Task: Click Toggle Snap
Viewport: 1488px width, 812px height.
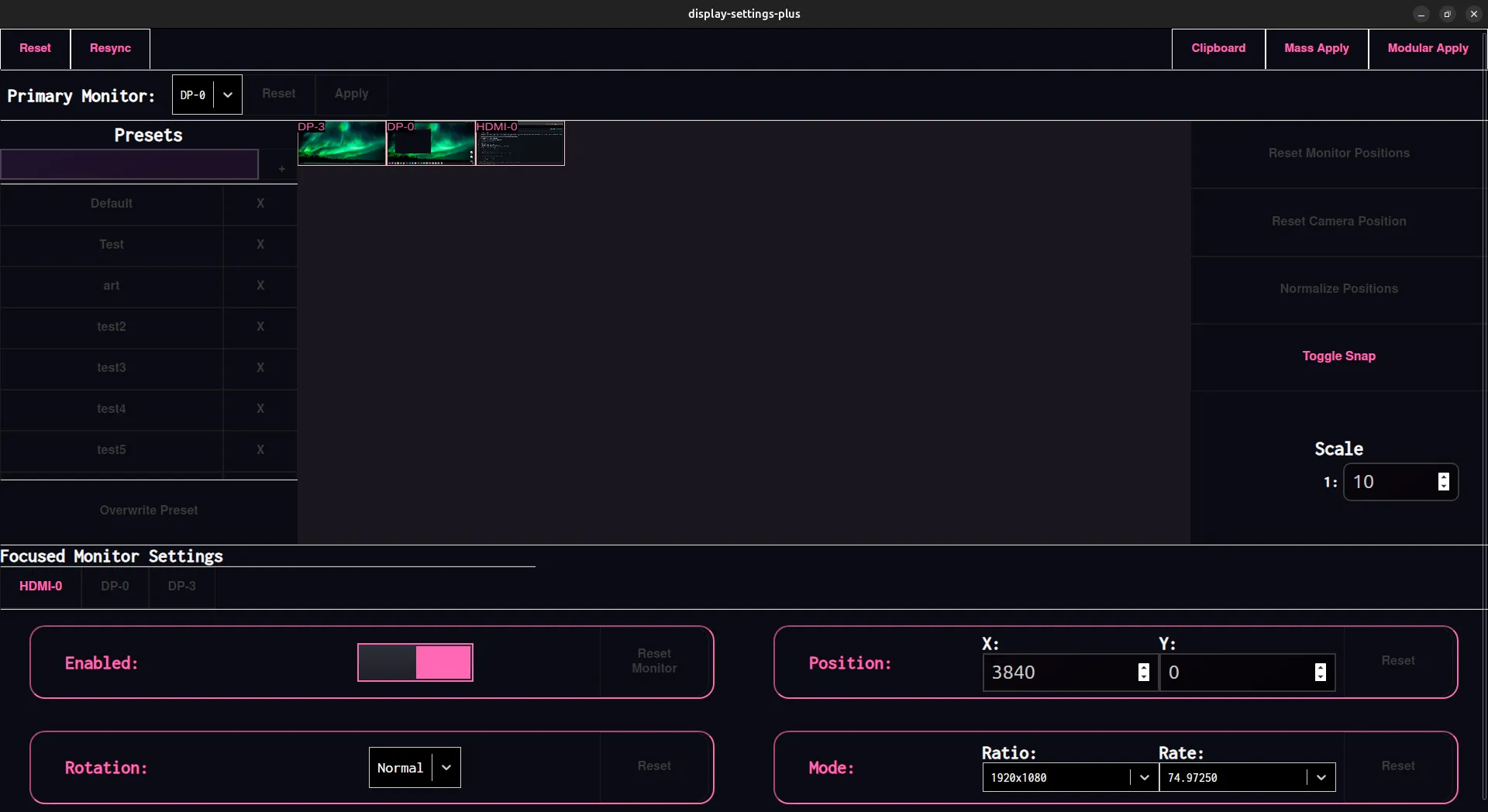Action: [1338, 356]
